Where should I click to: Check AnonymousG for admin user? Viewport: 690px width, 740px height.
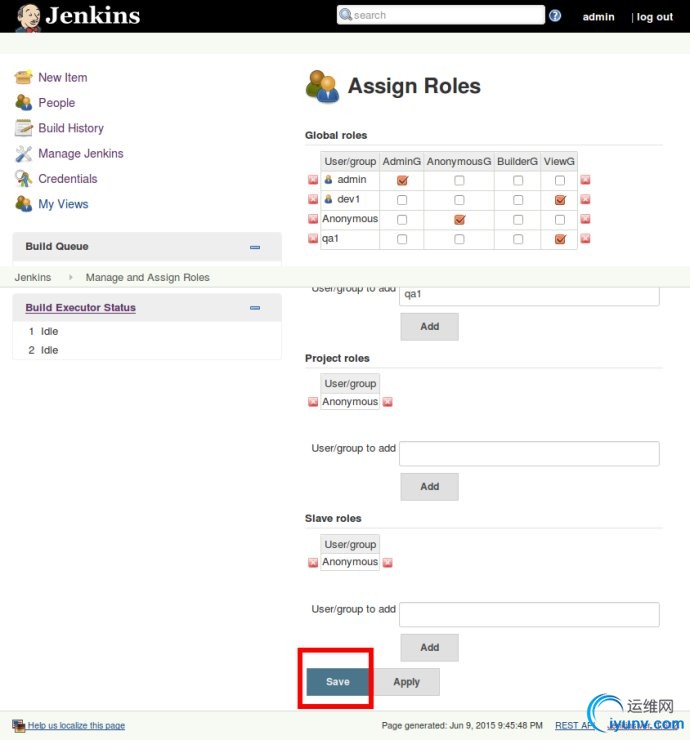tap(459, 180)
